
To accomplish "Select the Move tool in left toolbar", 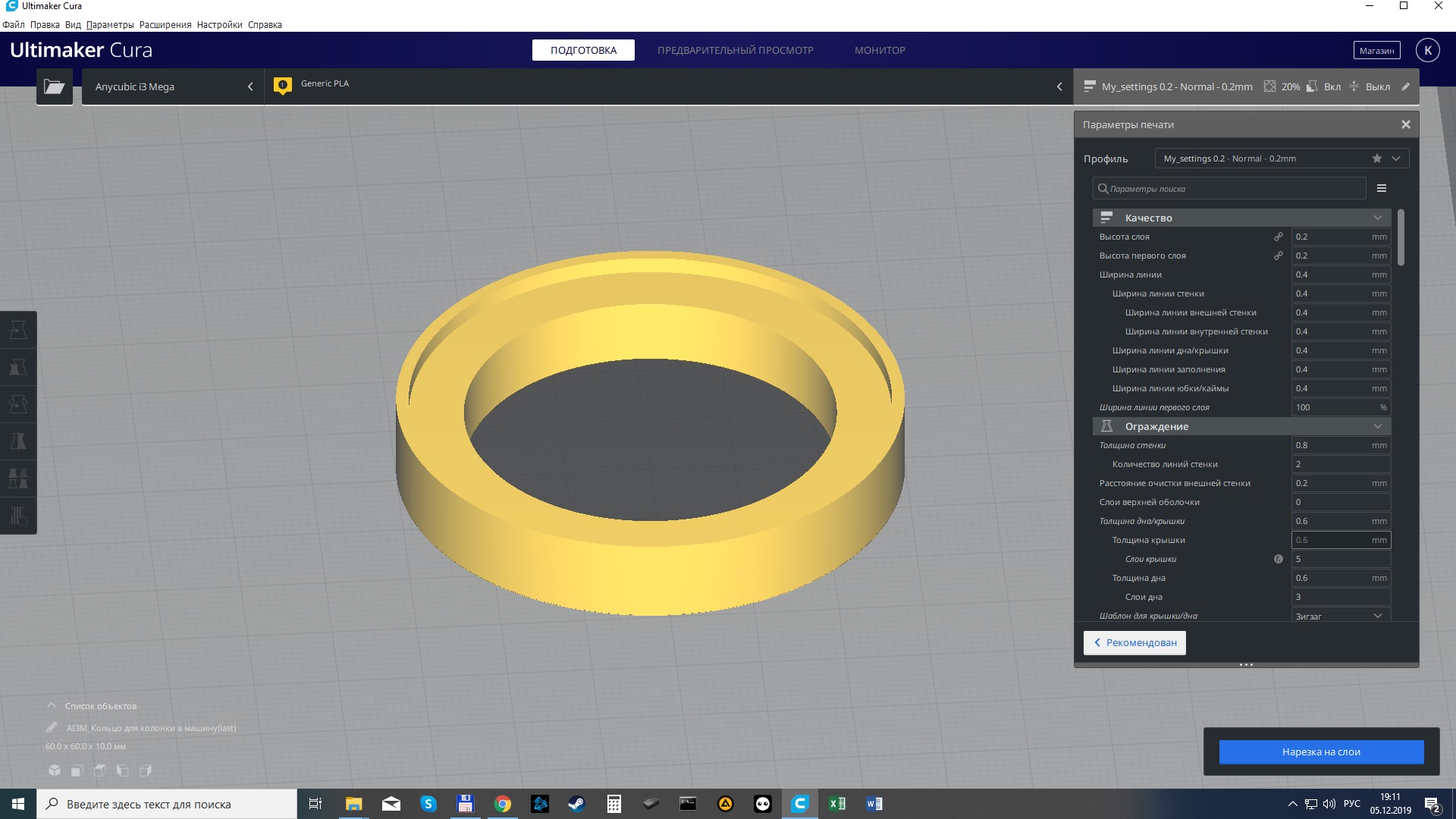I will tap(18, 331).
